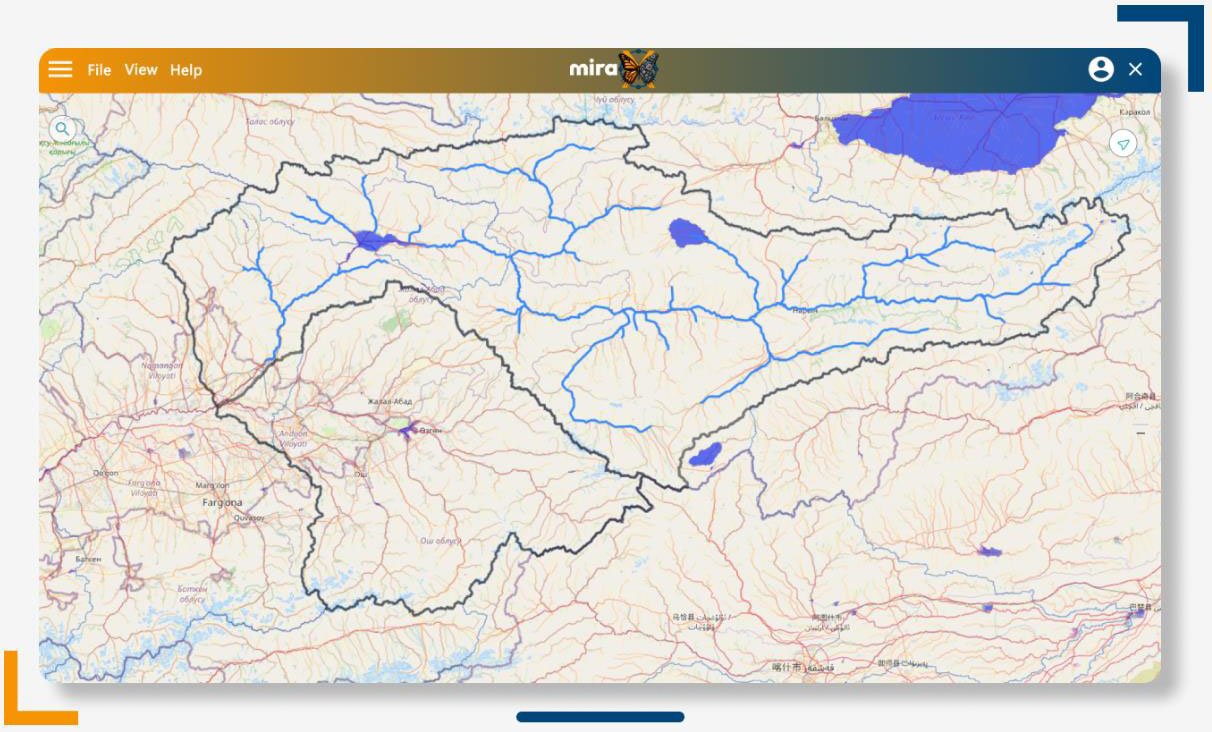Open the File menu
The image size is (1212, 732).
(x=99, y=70)
